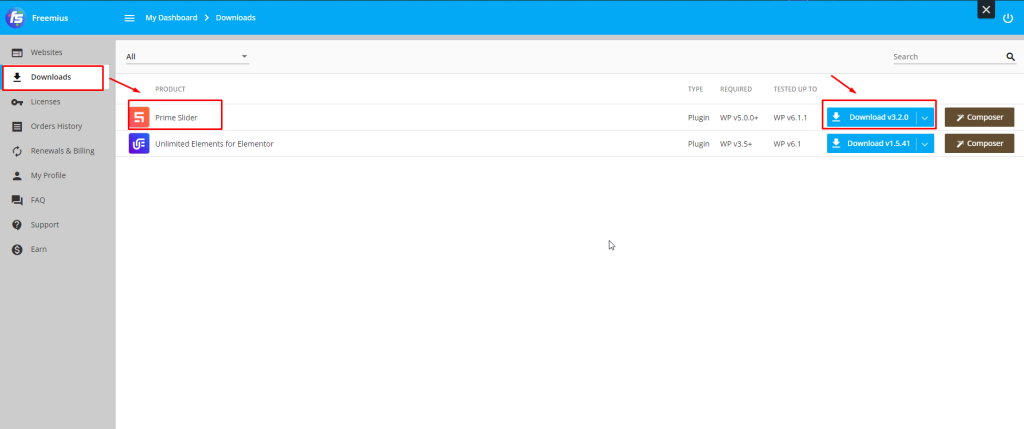Select the Prime Slider product name
Image resolution: width=1024 pixels, height=429 pixels.
[x=176, y=118]
